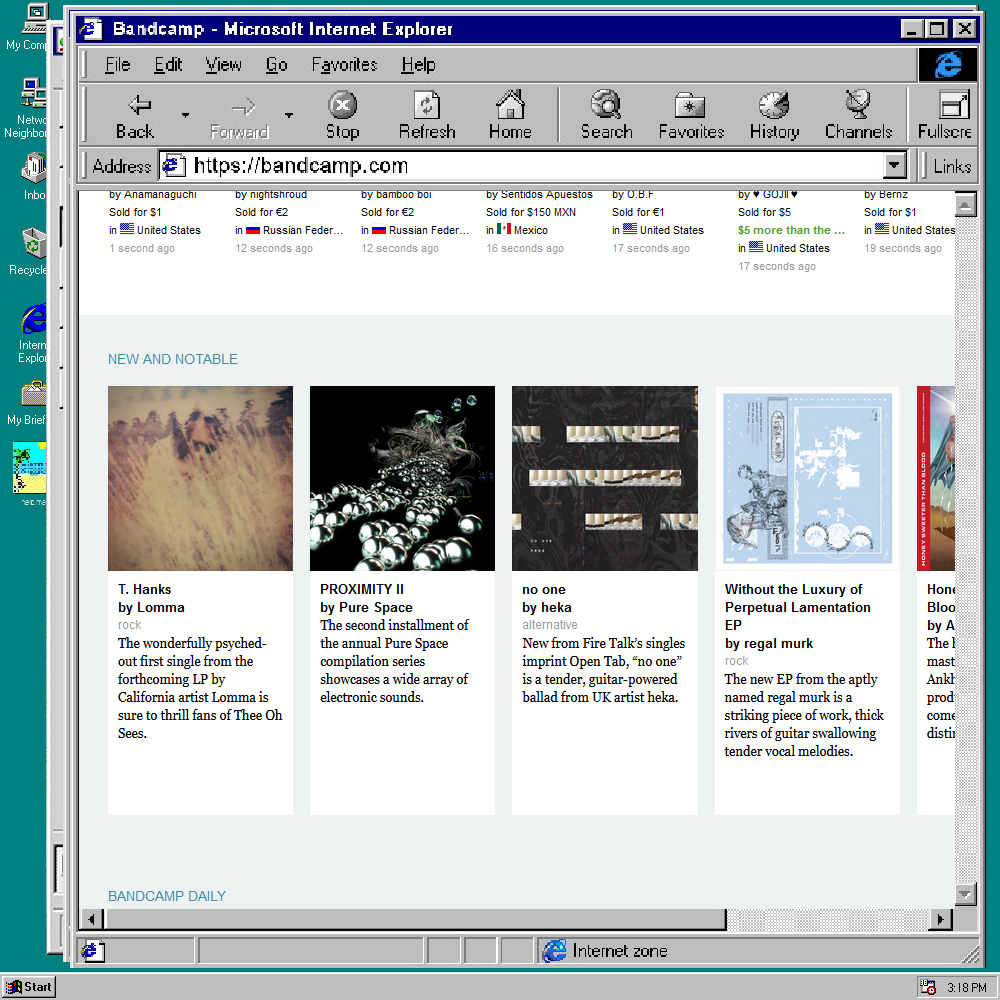Click the vertical scrollbar up arrow
The image size is (1000, 1000).
click(x=966, y=205)
